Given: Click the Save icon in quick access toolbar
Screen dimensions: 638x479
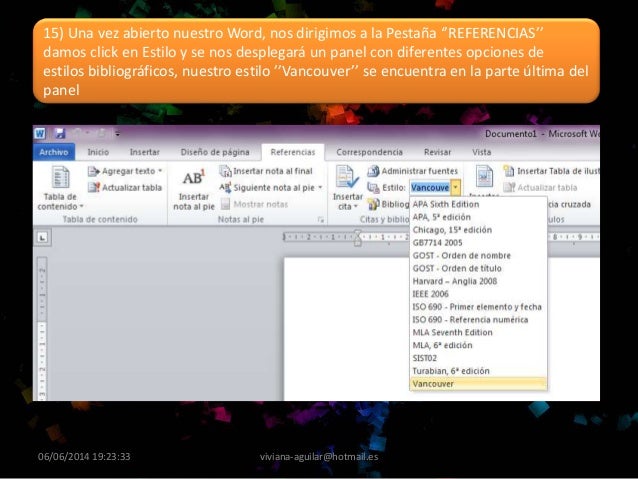Looking at the screenshot, I should (60, 133).
